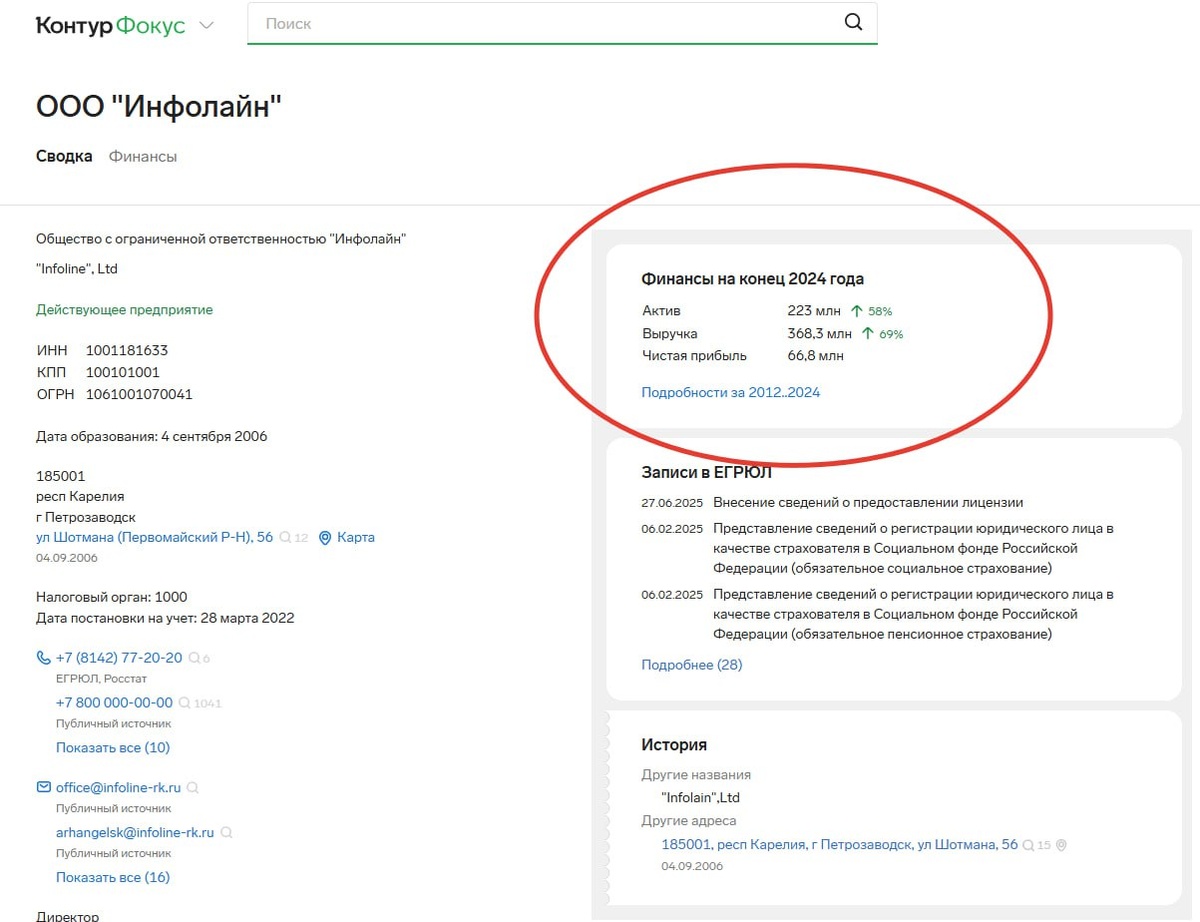Click the company title ООО "Инфолайн"
Screen dimensions: 1200x922
(159, 106)
